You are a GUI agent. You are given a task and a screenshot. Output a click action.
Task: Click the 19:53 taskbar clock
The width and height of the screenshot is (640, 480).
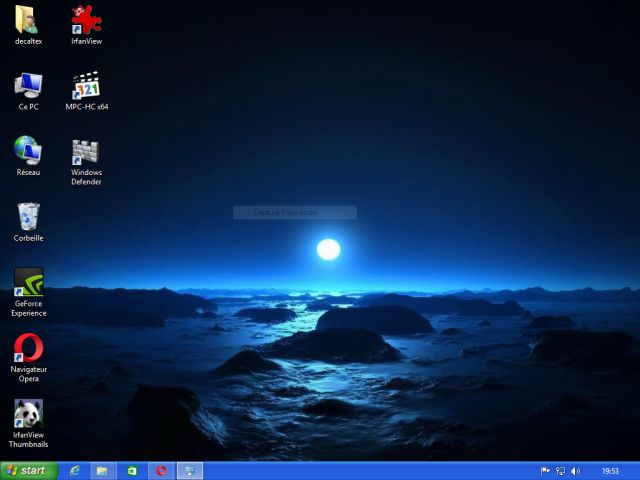point(610,471)
